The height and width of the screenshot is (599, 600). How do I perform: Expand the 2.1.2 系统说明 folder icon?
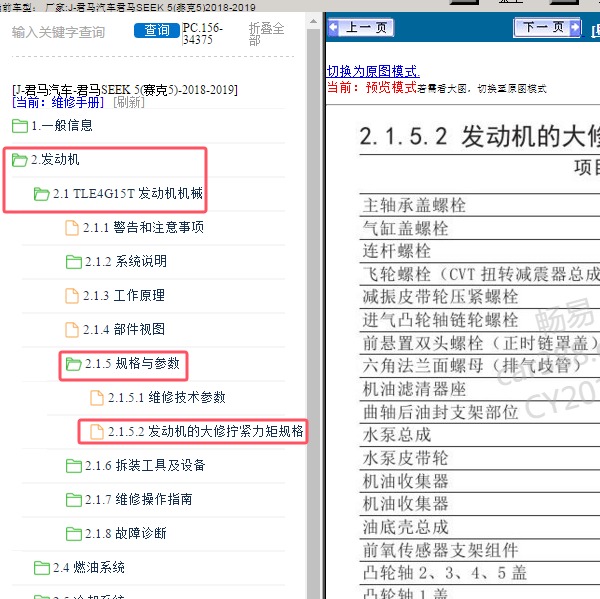click(73, 262)
